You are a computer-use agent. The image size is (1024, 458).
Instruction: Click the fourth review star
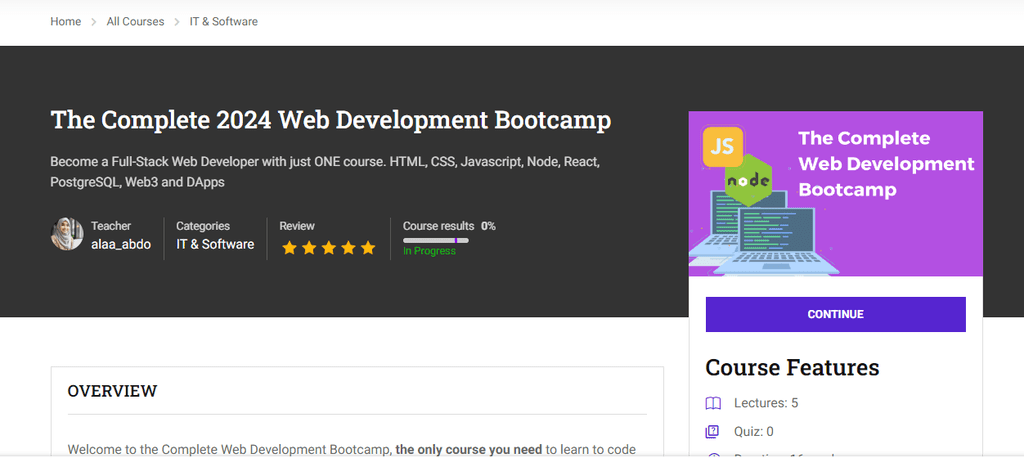click(348, 248)
